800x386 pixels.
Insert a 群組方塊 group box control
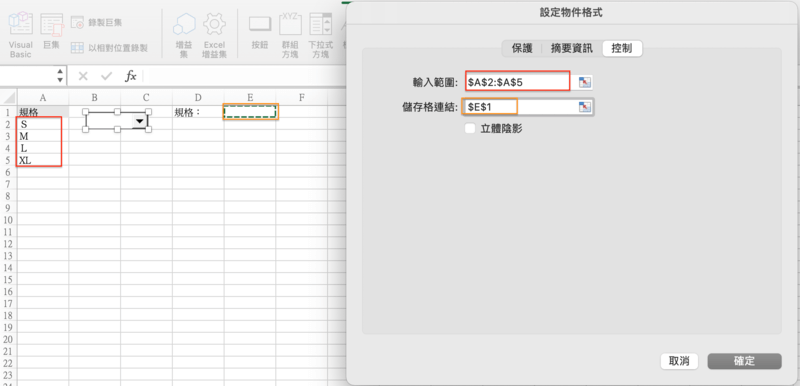pos(290,24)
